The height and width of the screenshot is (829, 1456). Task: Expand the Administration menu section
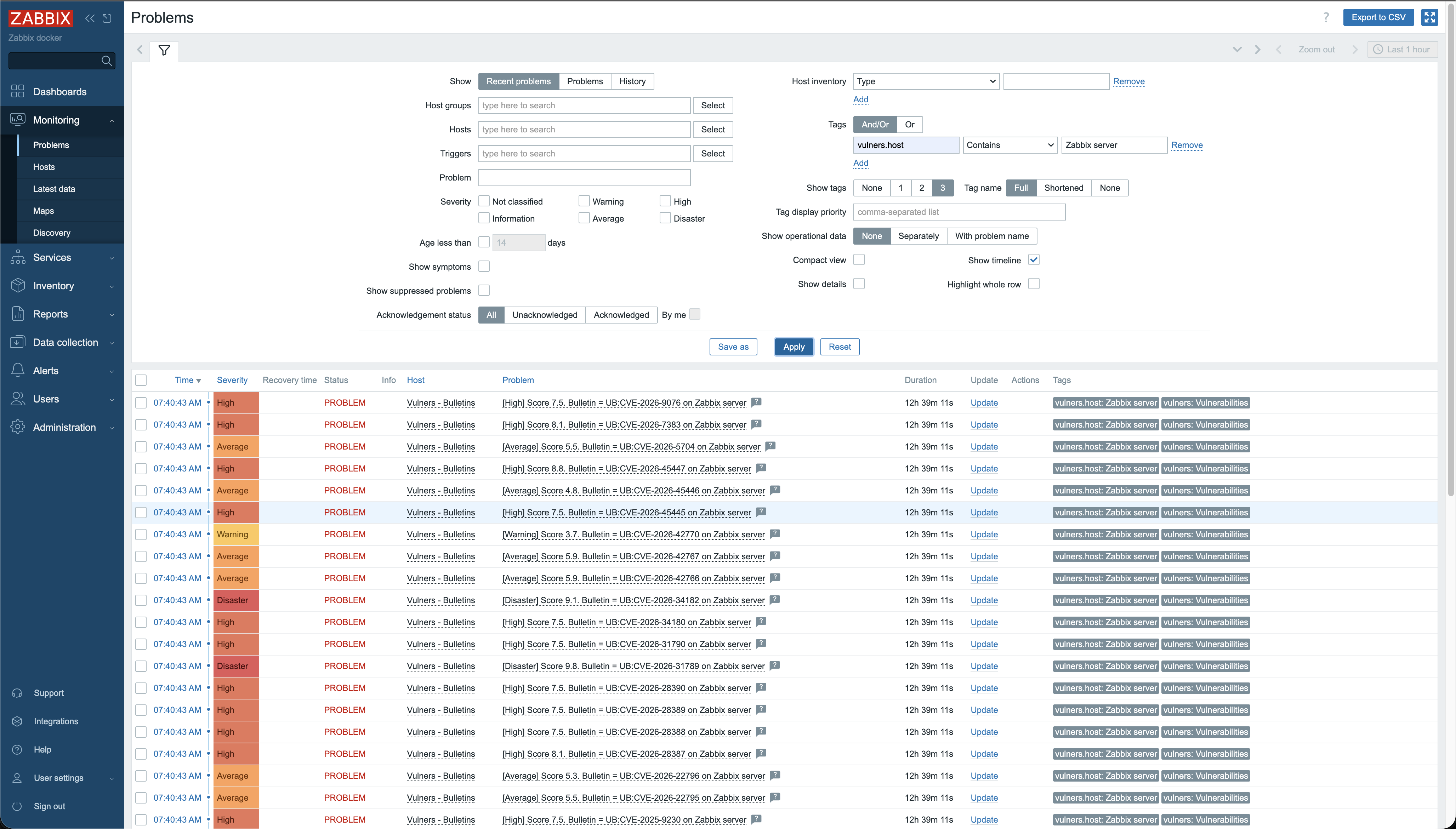112,428
